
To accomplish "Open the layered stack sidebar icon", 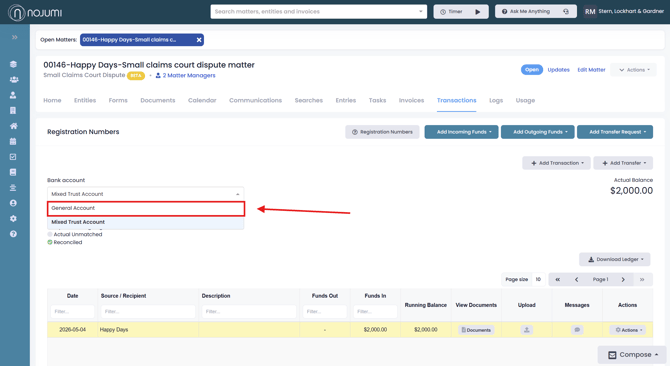I will [13, 64].
